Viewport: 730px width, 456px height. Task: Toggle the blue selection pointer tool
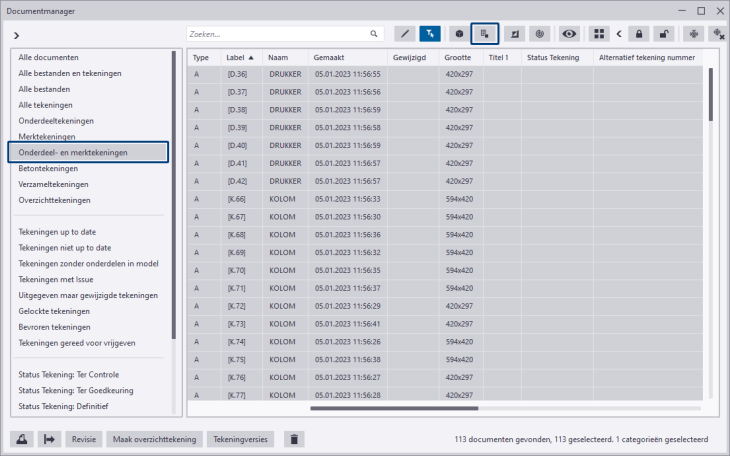coord(430,33)
